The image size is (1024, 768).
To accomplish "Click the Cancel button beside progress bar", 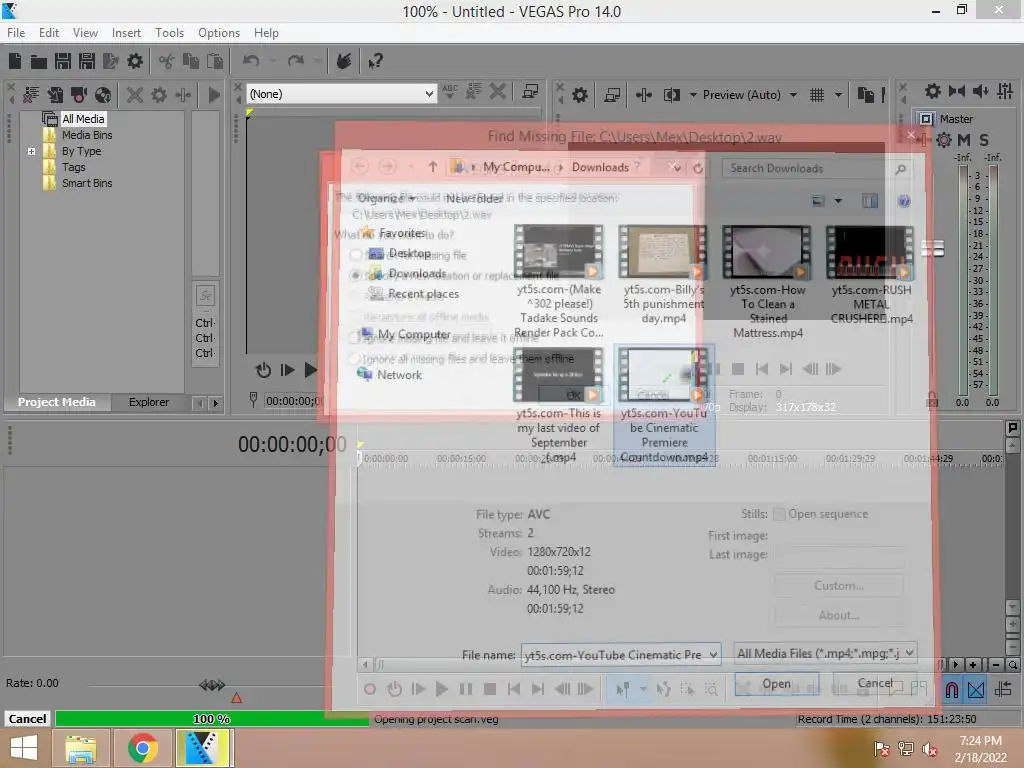I will click(27, 719).
